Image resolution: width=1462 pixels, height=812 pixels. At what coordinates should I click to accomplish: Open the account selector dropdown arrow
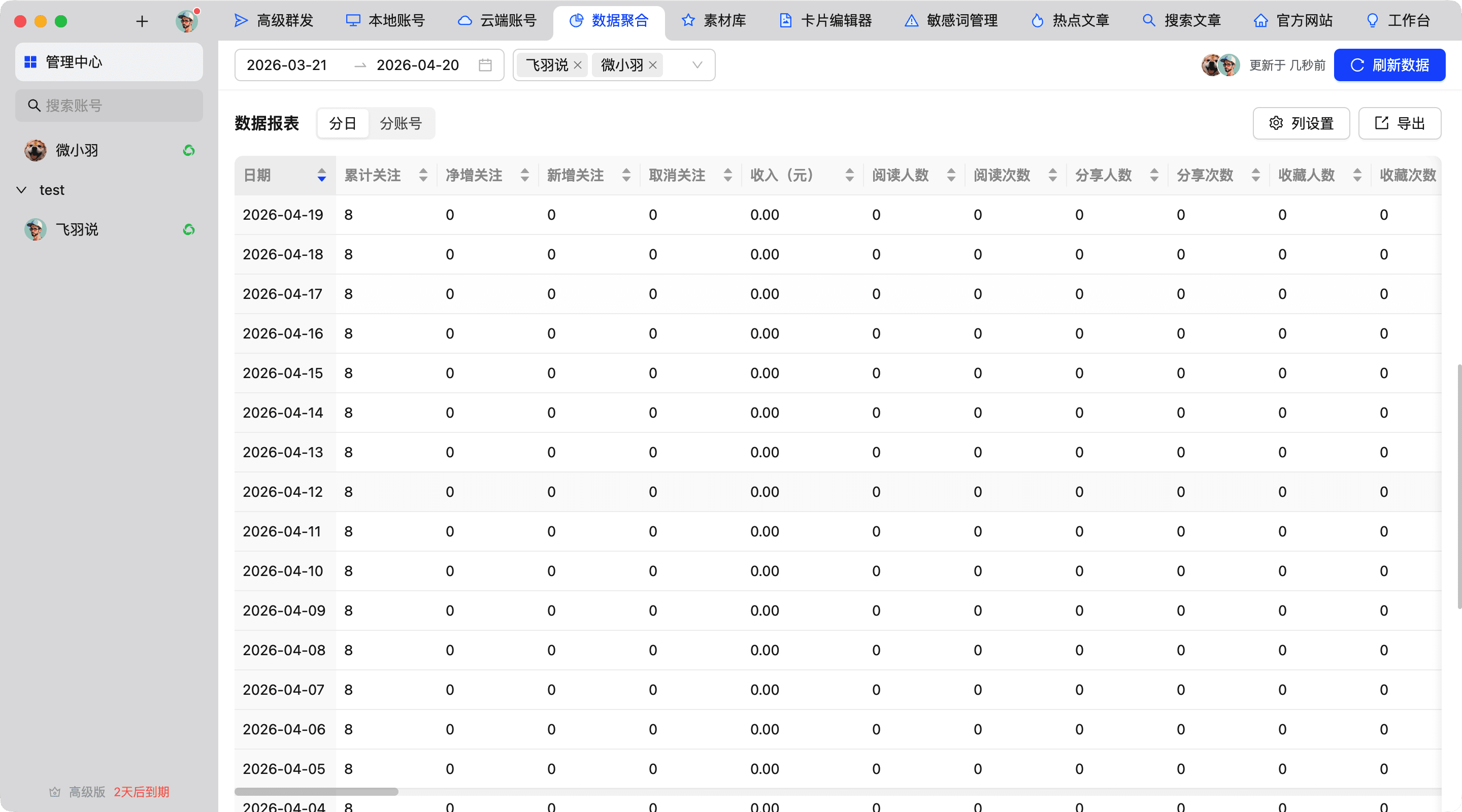coord(697,65)
